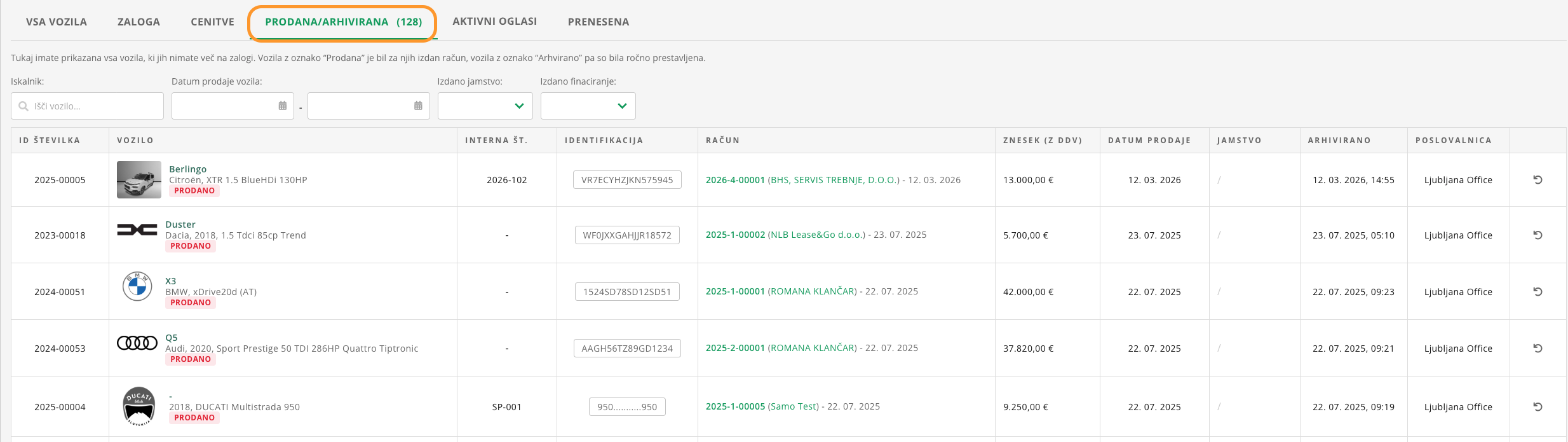Click restore icon for Audi Q5 row
The width and height of the screenshot is (1568, 442).
tap(1538, 349)
